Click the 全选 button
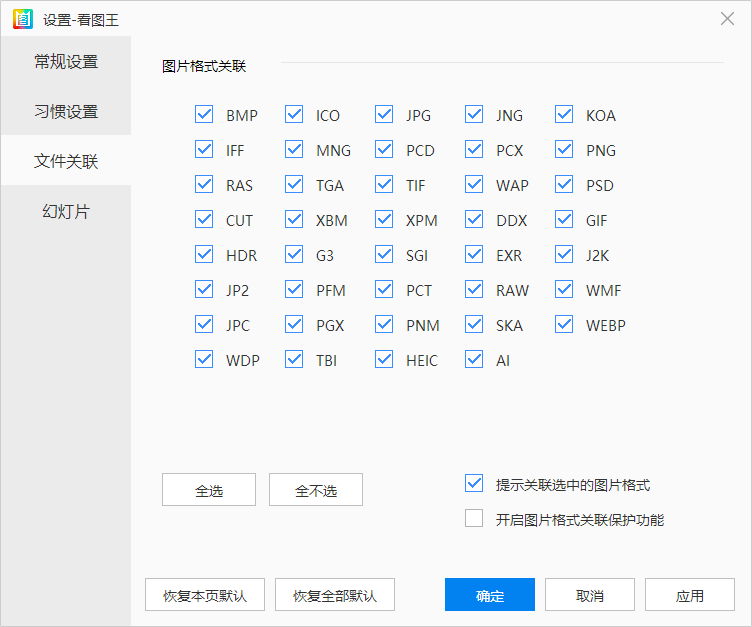This screenshot has height=627, width=752. click(x=209, y=490)
